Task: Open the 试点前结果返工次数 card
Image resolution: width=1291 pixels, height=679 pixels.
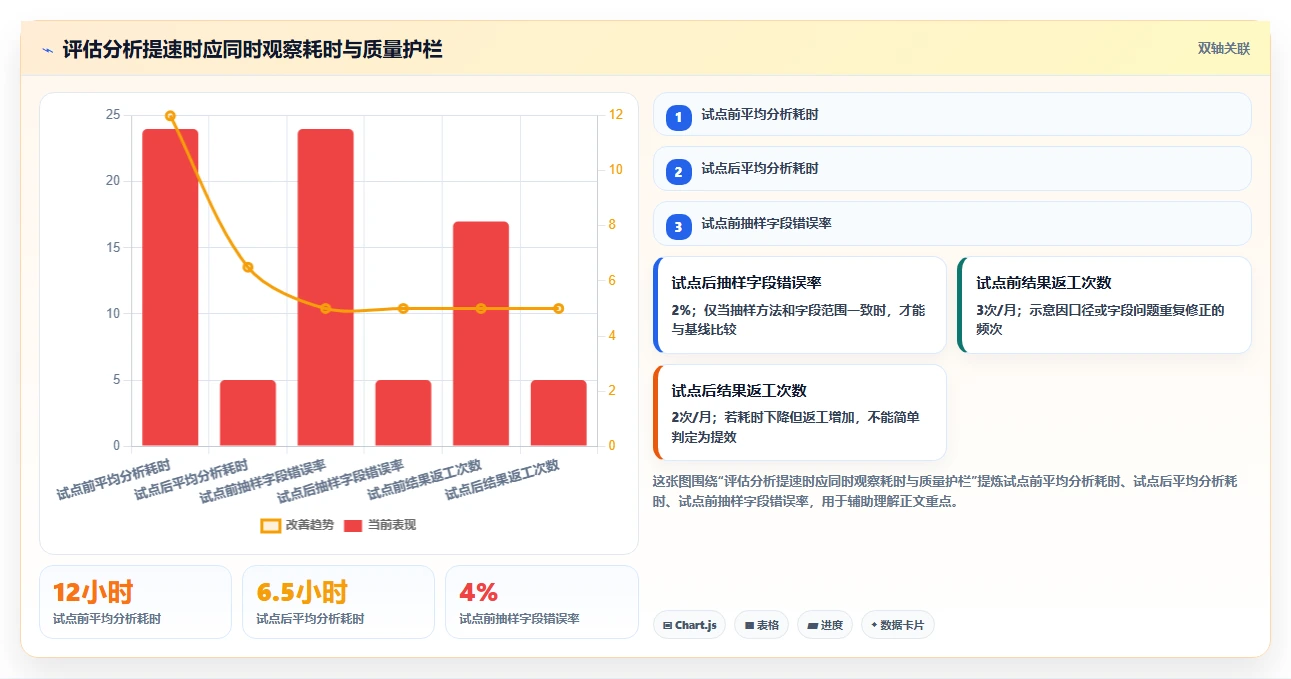Action: tap(1104, 305)
